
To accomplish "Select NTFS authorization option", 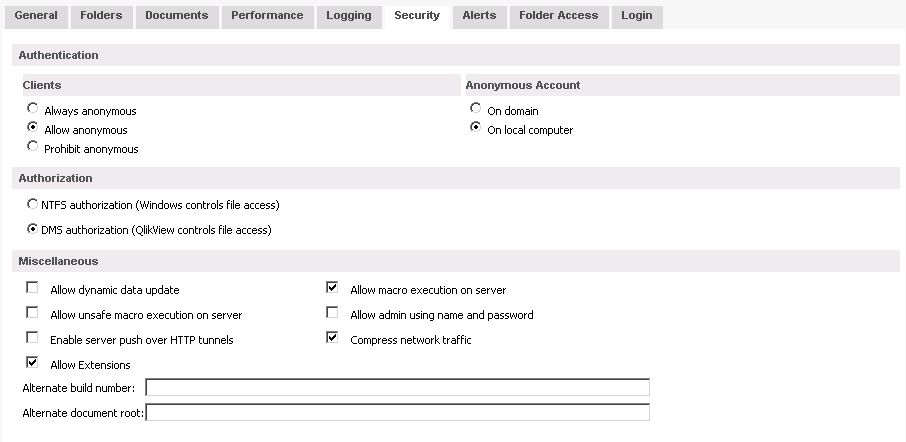I will (33, 204).
